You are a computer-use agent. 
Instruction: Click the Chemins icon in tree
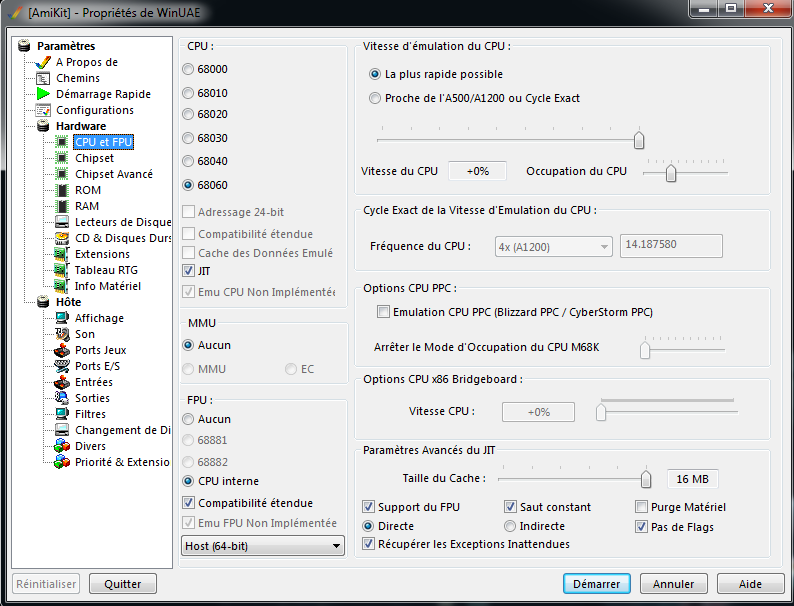[x=44, y=78]
